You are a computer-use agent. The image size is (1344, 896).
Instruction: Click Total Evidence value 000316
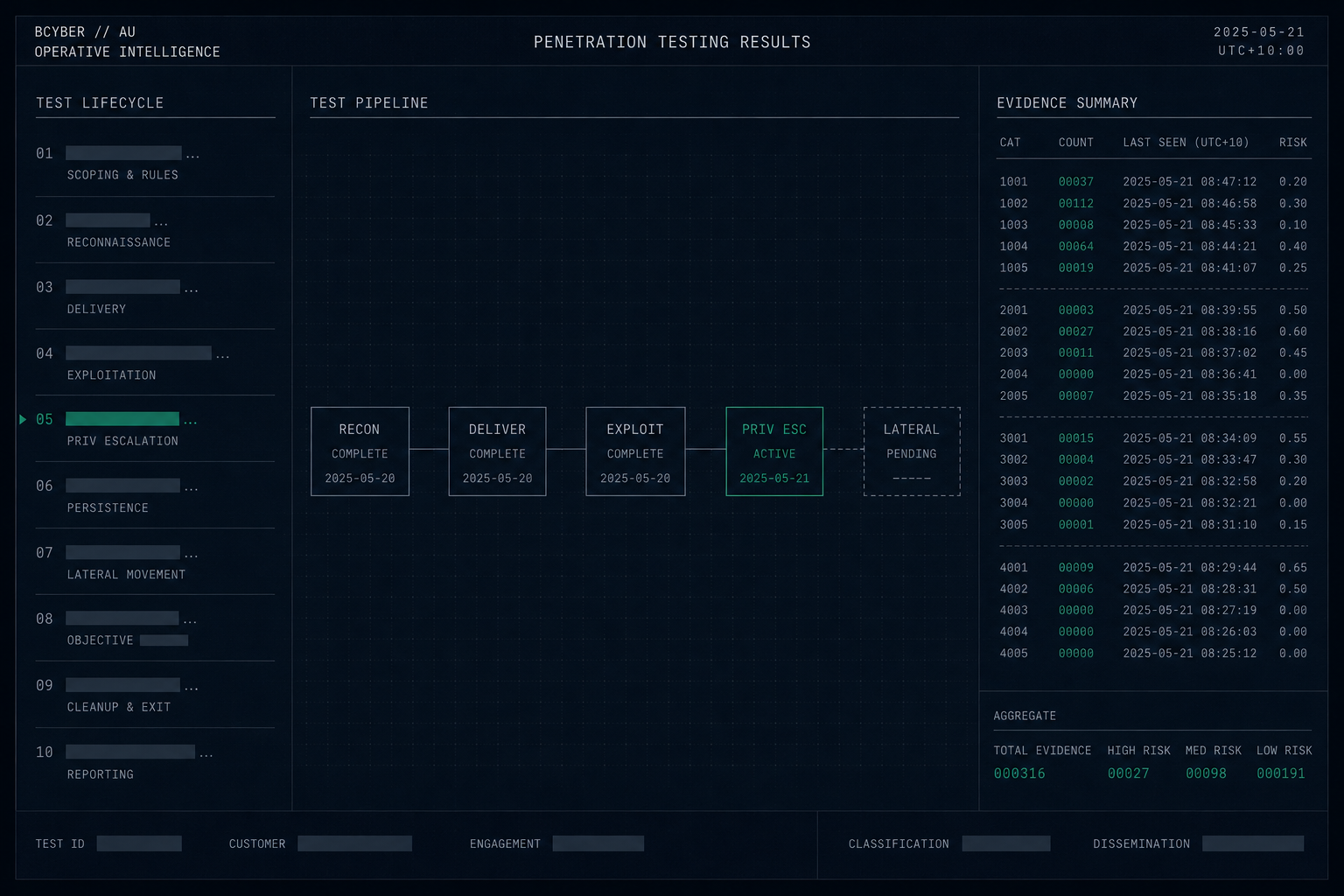[x=1019, y=773]
